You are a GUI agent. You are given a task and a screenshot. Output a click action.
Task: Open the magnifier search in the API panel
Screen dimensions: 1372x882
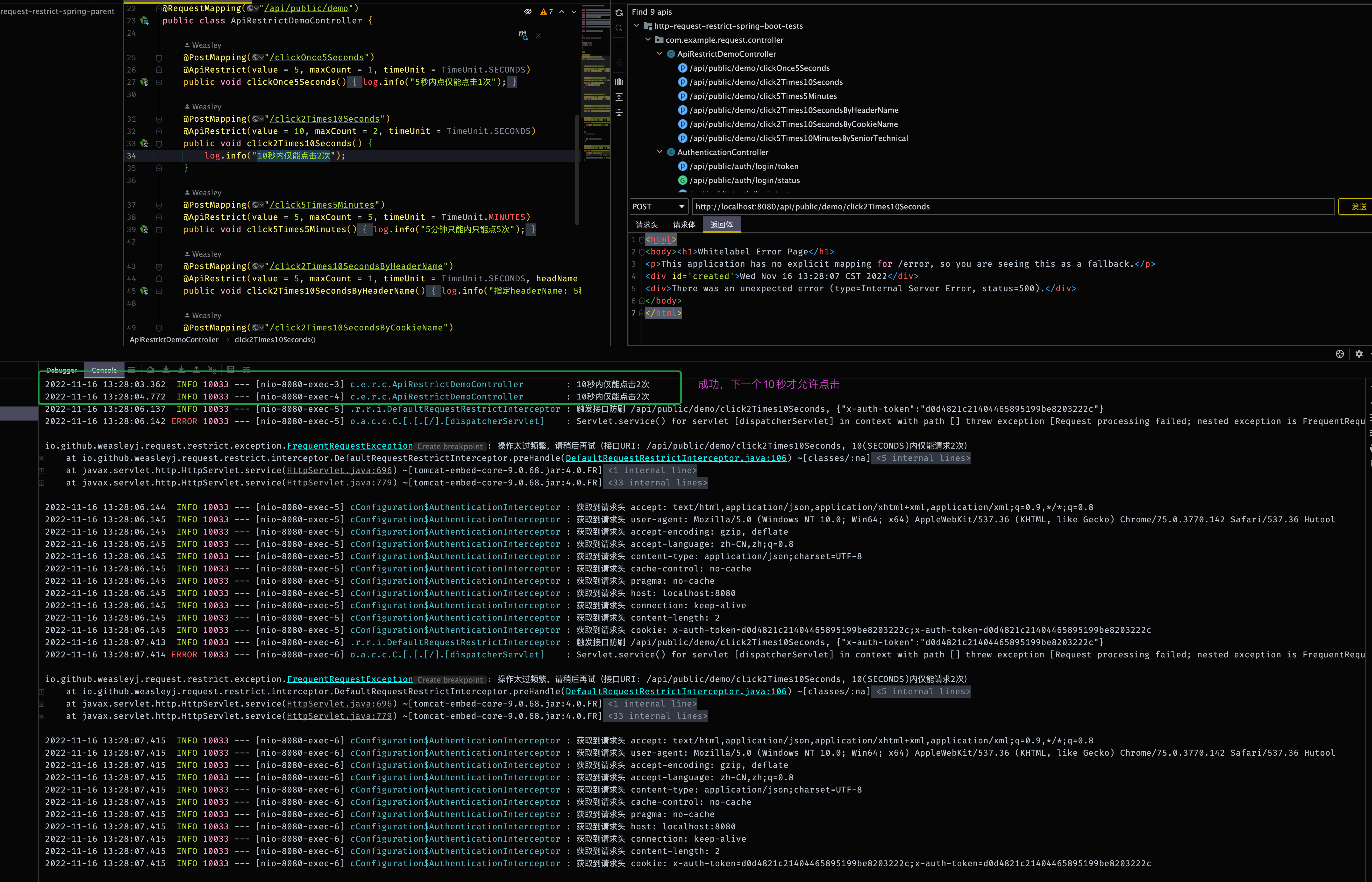tap(619, 28)
